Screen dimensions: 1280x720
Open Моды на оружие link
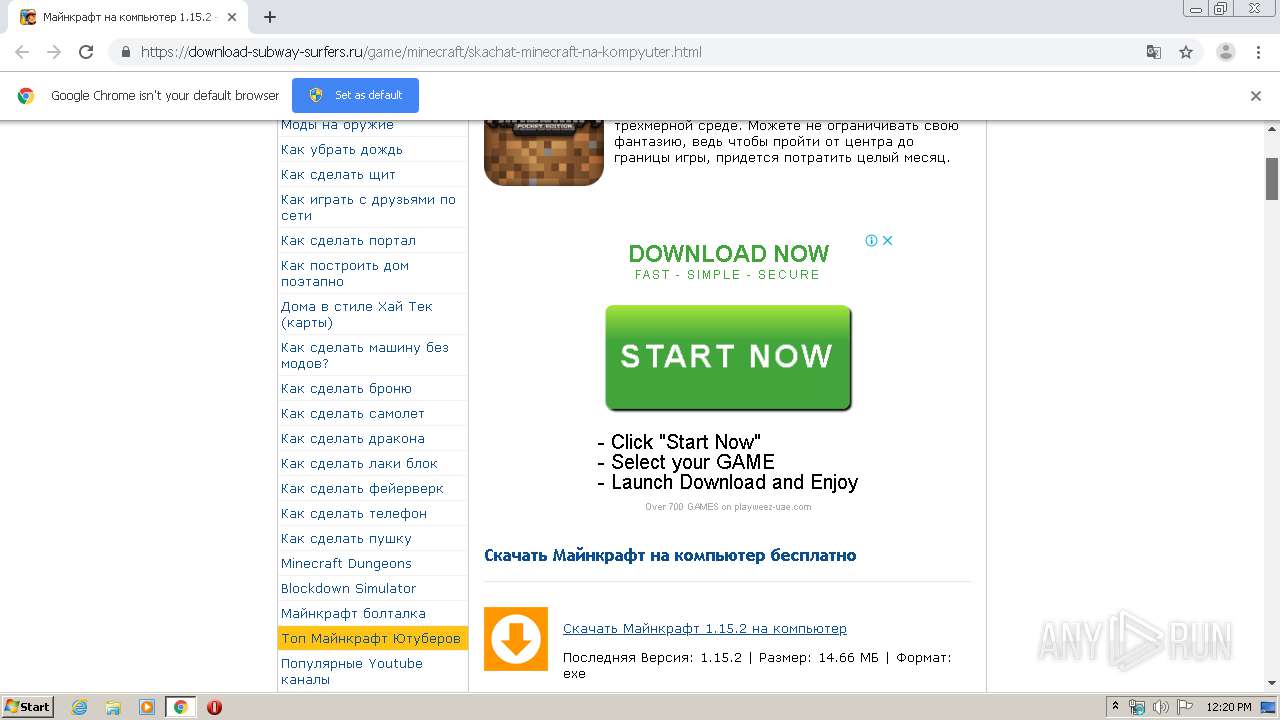(x=337, y=125)
